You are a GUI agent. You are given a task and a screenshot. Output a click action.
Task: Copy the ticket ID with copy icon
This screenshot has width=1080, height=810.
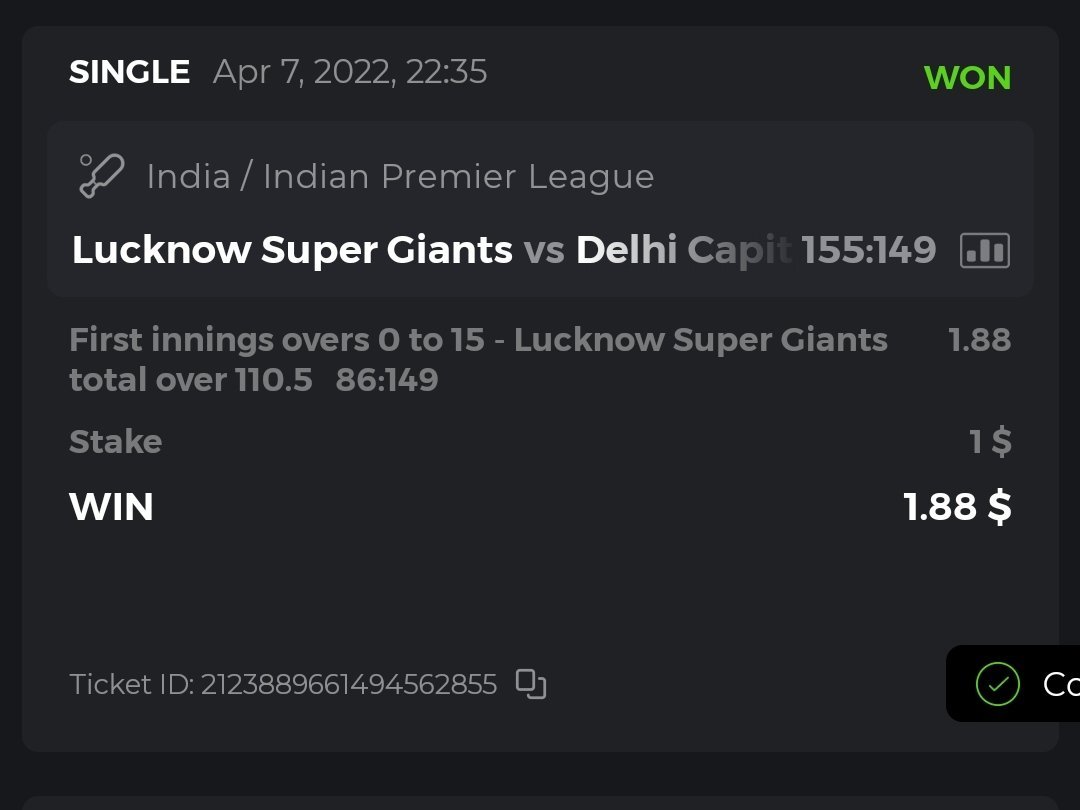click(531, 684)
